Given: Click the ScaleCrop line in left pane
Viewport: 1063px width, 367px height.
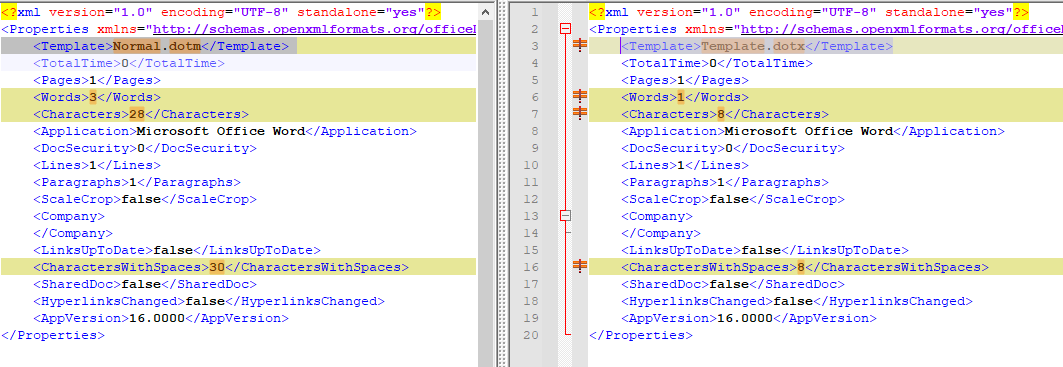Looking at the screenshot, I should [x=145, y=199].
